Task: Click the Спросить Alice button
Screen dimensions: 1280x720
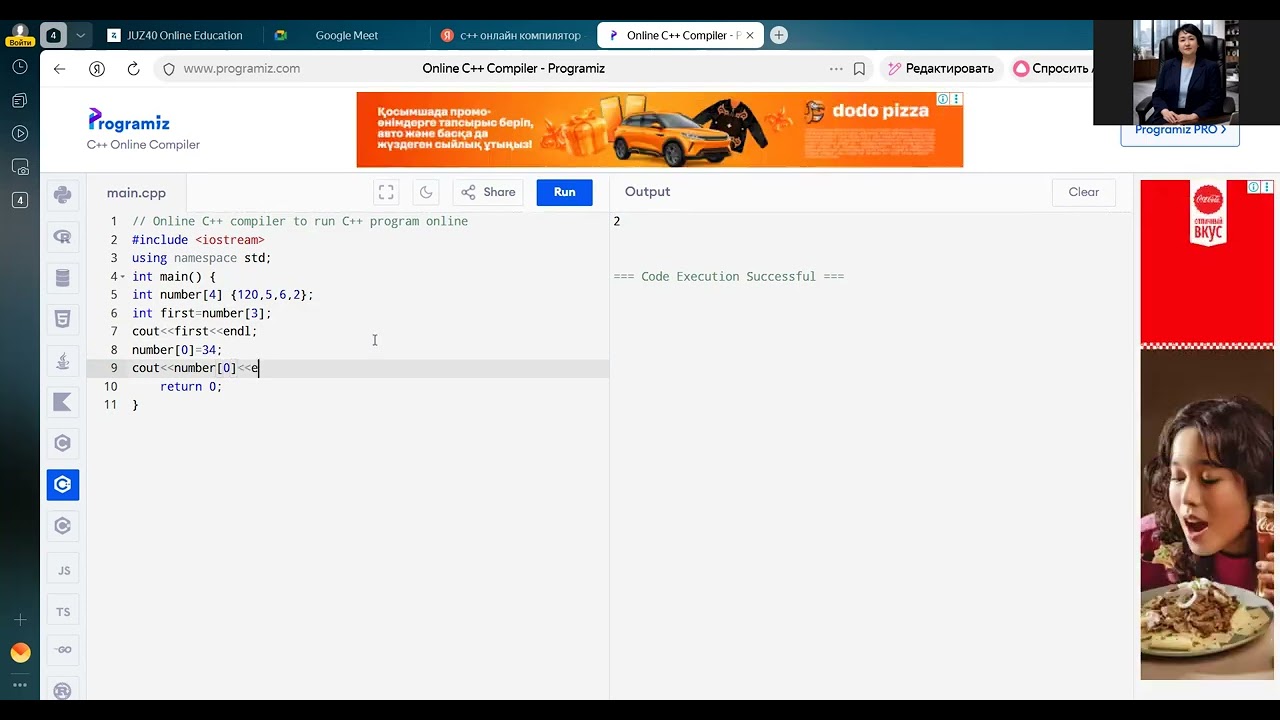Action: (1052, 69)
